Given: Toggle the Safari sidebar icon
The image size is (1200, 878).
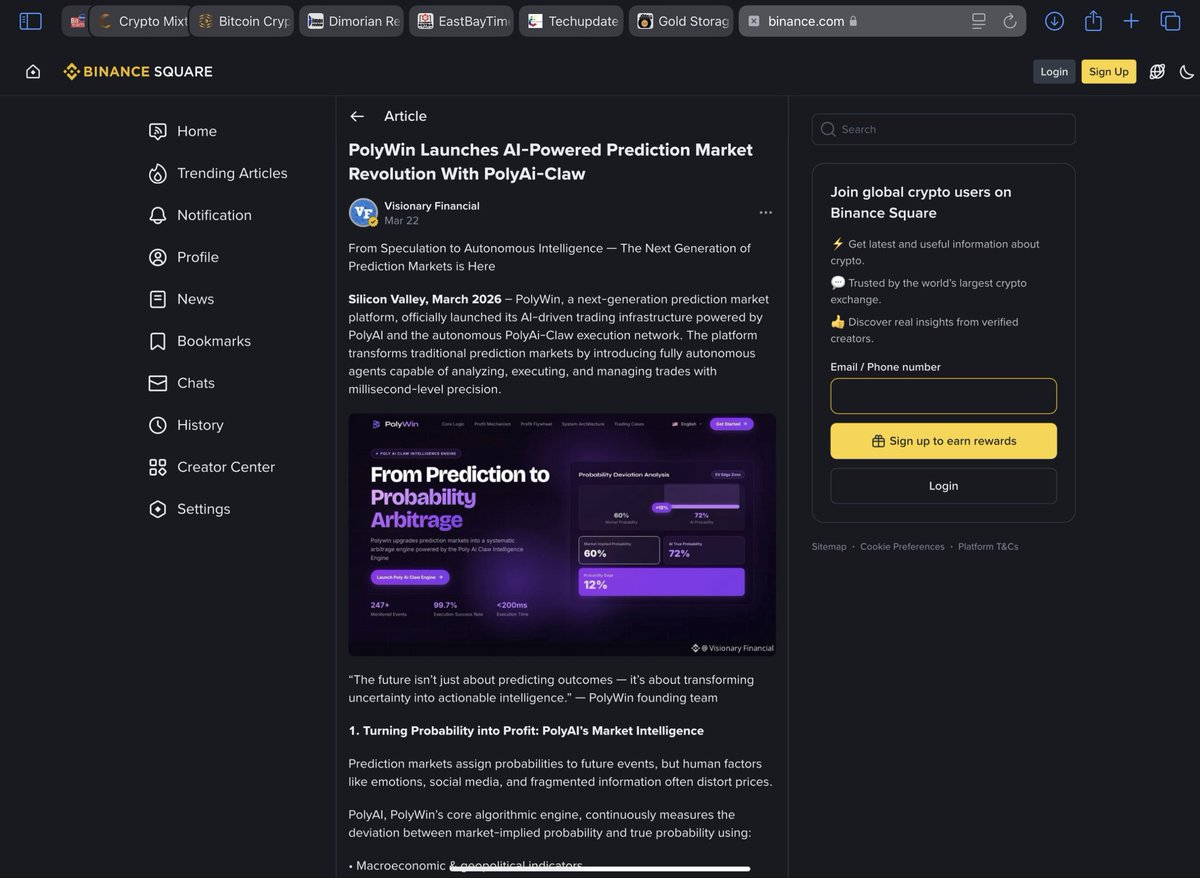Looking at the screenshot, I should tap(31, 21).
